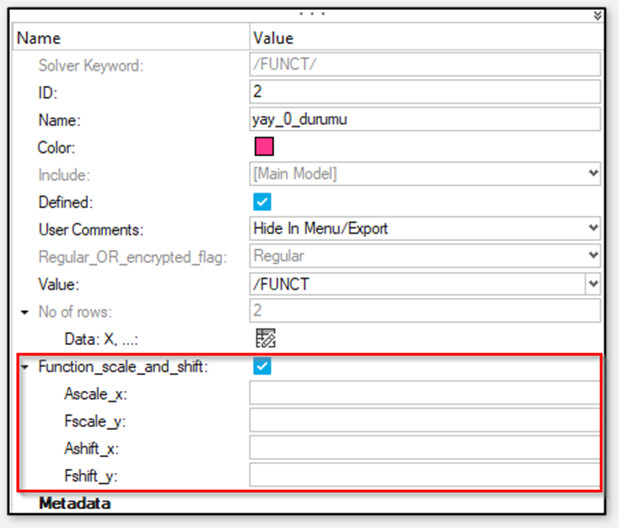Click the Ascale_x input field
This screenshot has width=619, height=528.
click(425, 393)
